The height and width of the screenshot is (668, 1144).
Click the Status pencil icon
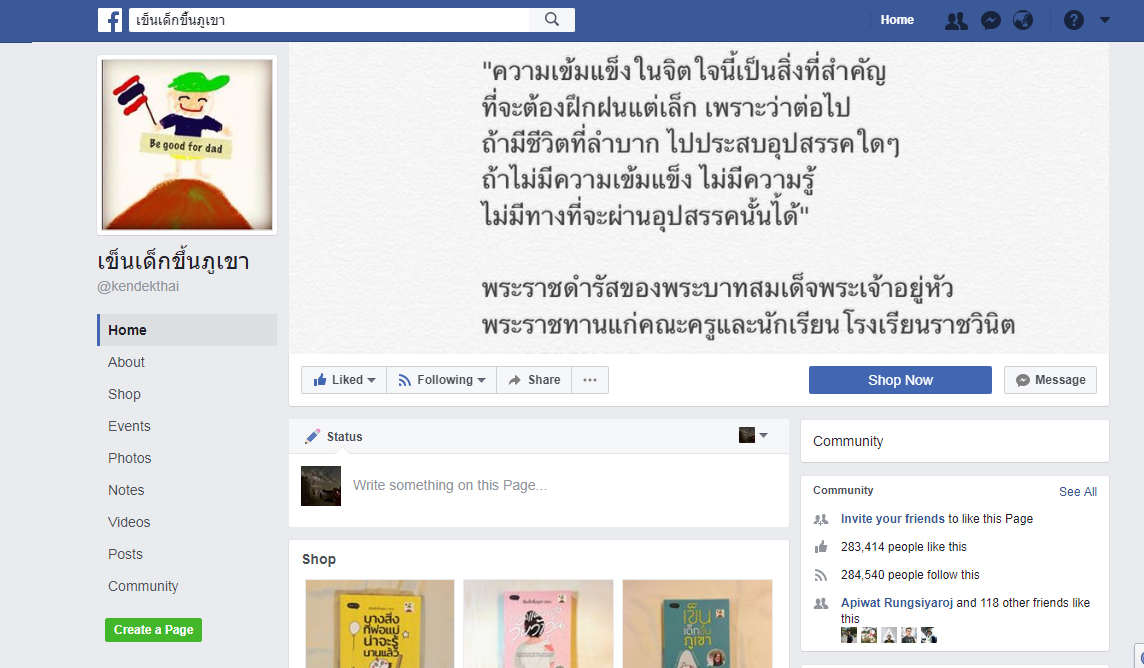[x=312, y=436]
